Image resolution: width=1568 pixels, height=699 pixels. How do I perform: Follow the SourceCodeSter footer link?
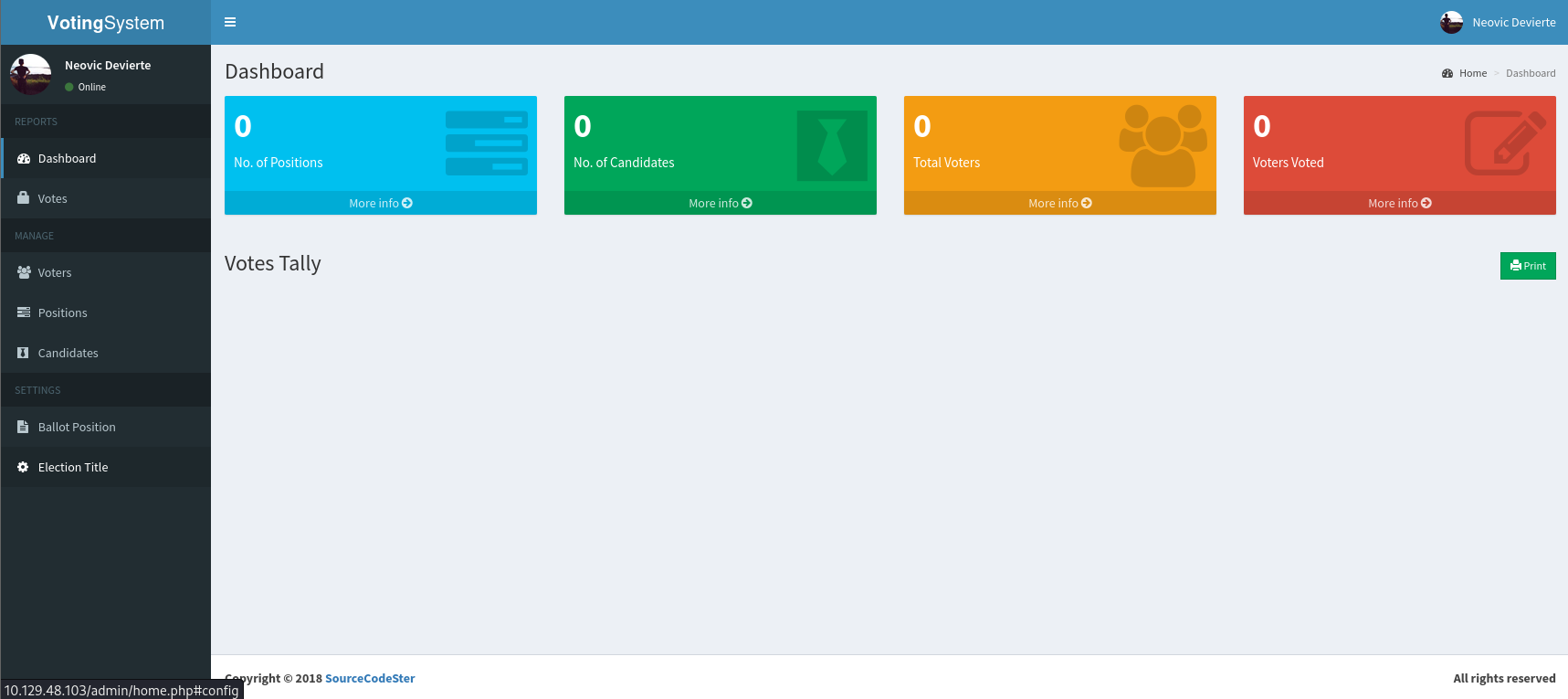370,678
